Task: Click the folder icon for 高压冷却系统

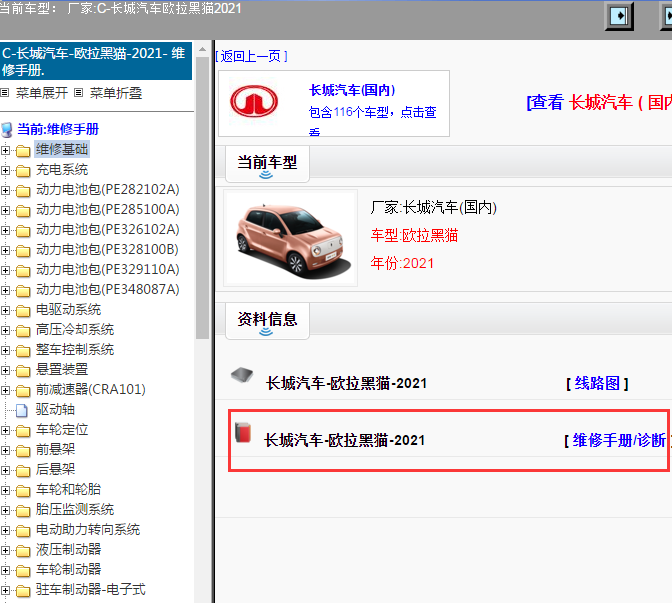Action: [23, 330]
